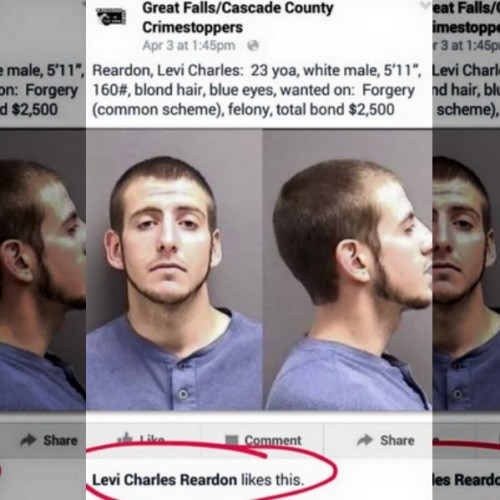Open the blurred profile mugshot at left edge
Screen dimensions: 500x500
43,269
